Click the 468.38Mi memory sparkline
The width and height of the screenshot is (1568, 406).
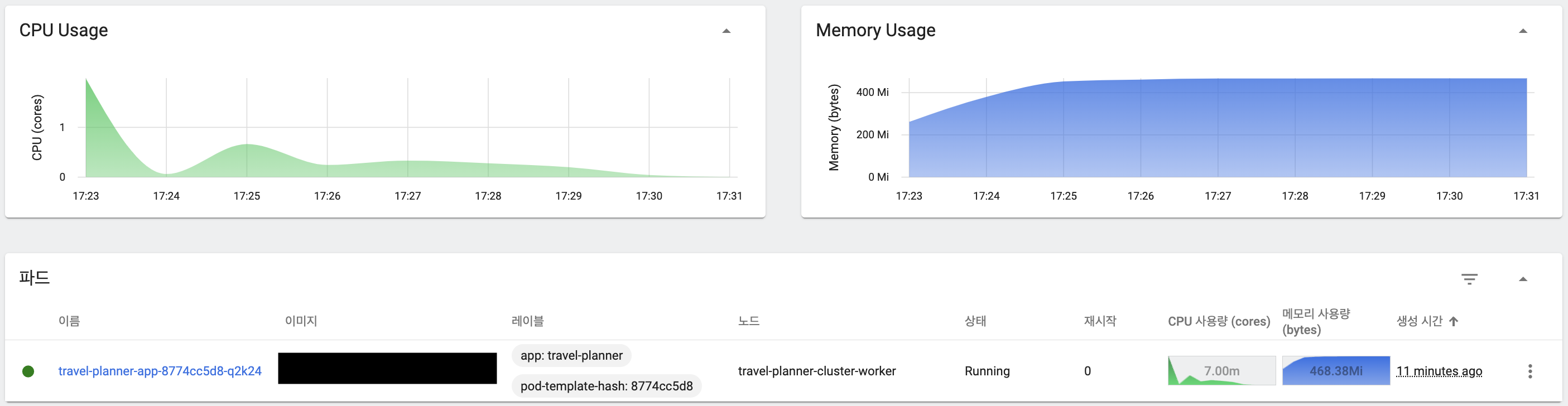1336,371
